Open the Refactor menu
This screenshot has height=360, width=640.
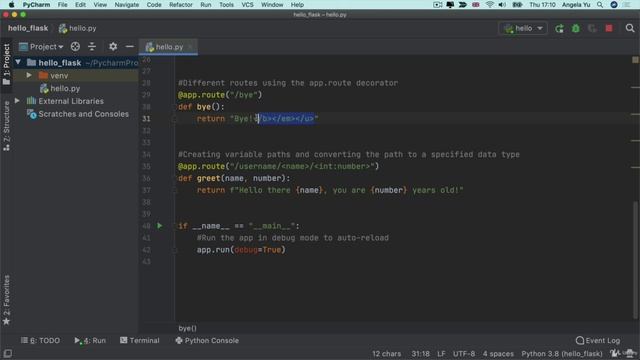coord(181,5)
